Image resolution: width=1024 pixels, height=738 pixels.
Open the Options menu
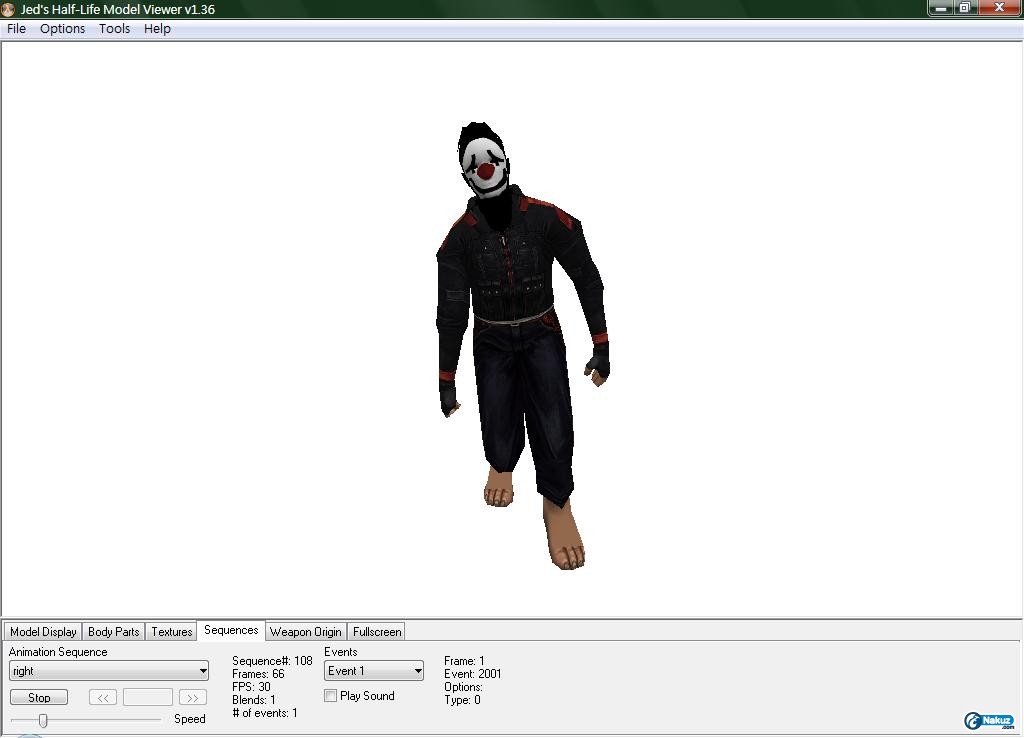pos(62,29)
